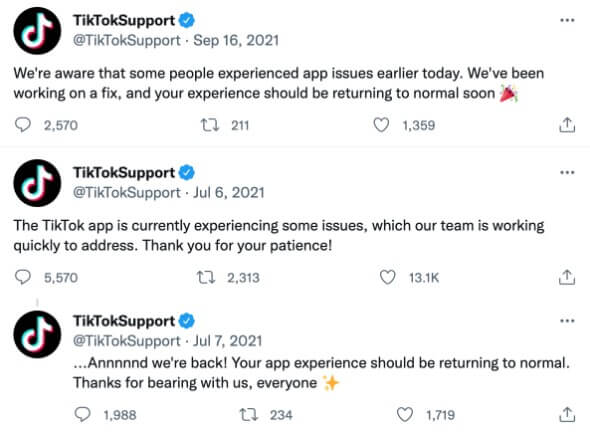Viewport: 590px width, 432px height.
Task: Open more options on the Jul 7 tweet
Action: (567, 321)
